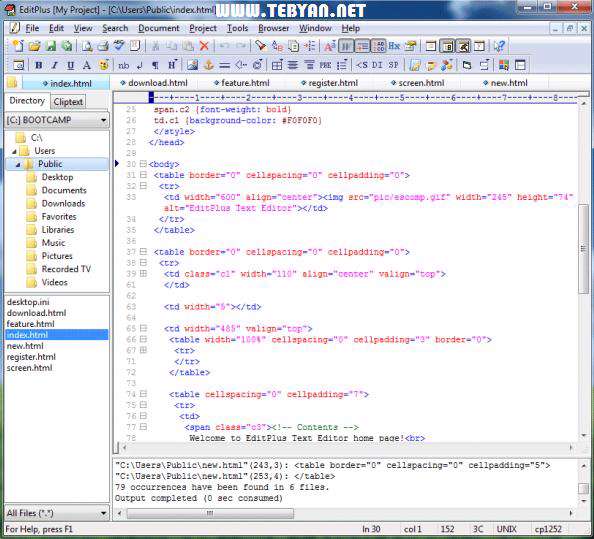Open the Hex viewer Hx icon
The height and width of the screenshot is (539, 594).
pos(394,46)
